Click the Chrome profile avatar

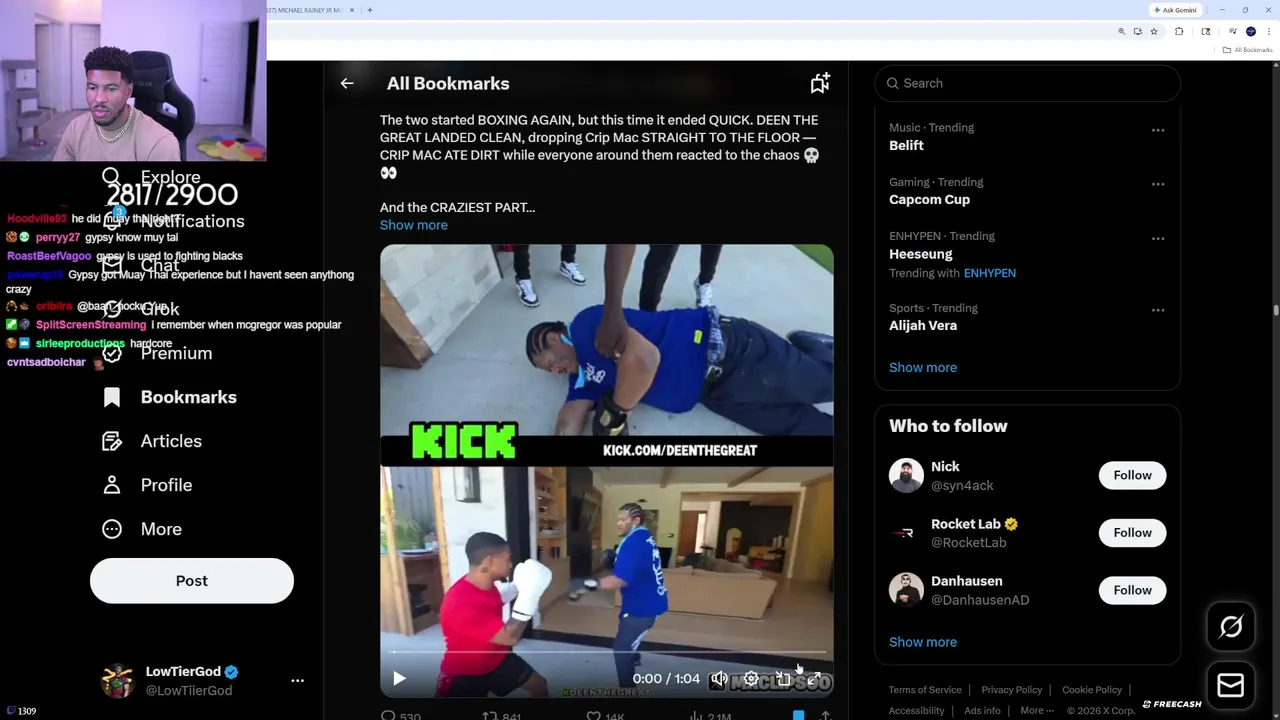(x=1251, y=32)
